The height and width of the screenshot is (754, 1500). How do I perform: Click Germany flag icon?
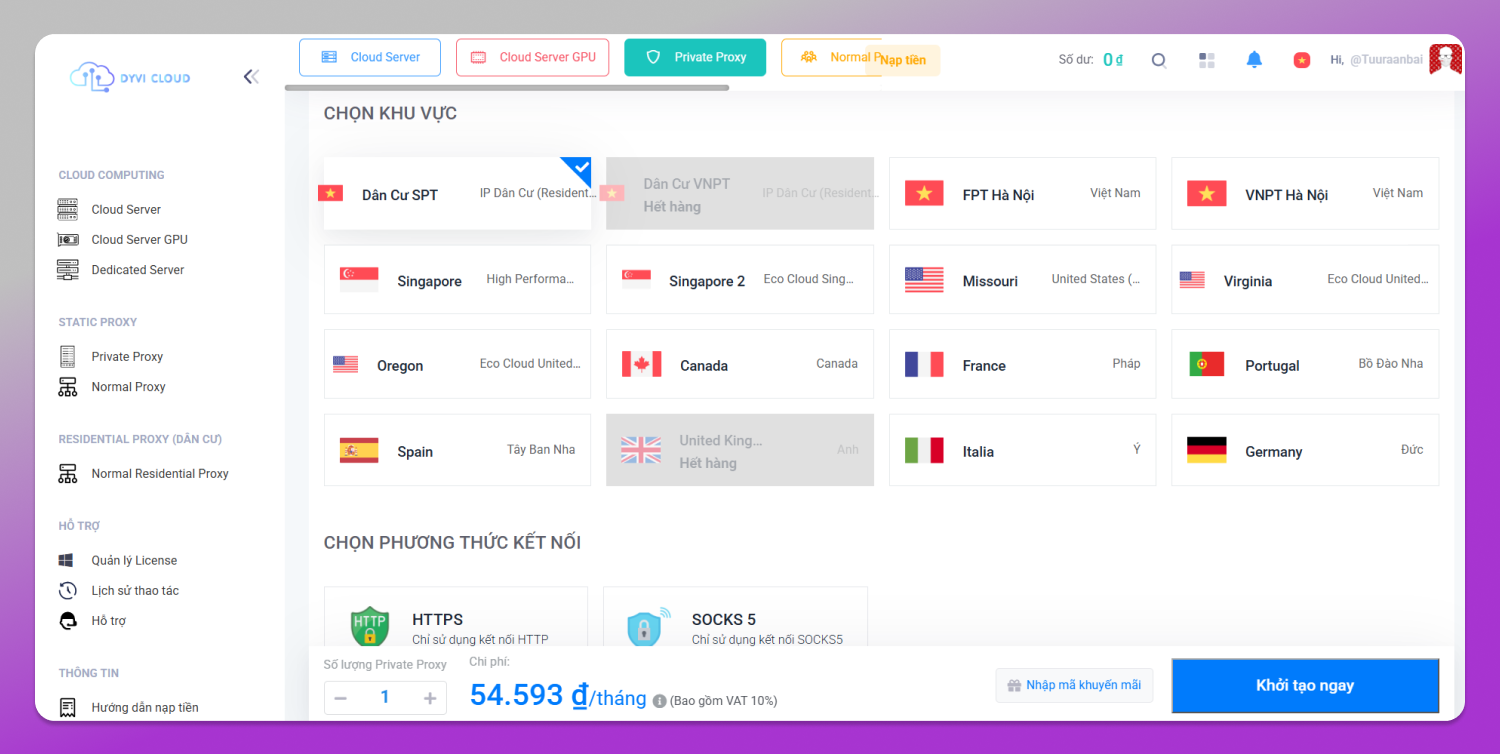click(x=1206, y=450)
